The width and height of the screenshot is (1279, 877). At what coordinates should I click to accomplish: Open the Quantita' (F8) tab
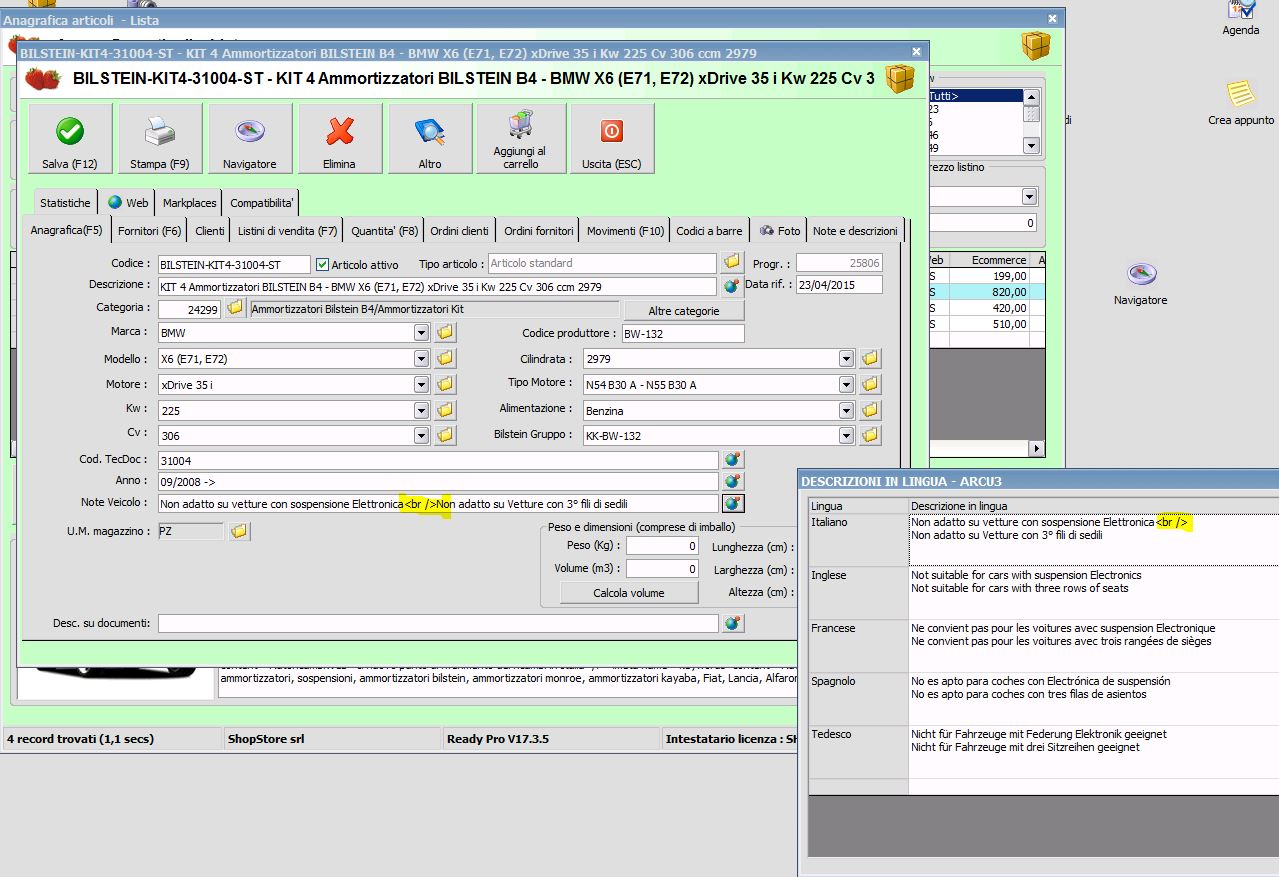click(384, 231)
